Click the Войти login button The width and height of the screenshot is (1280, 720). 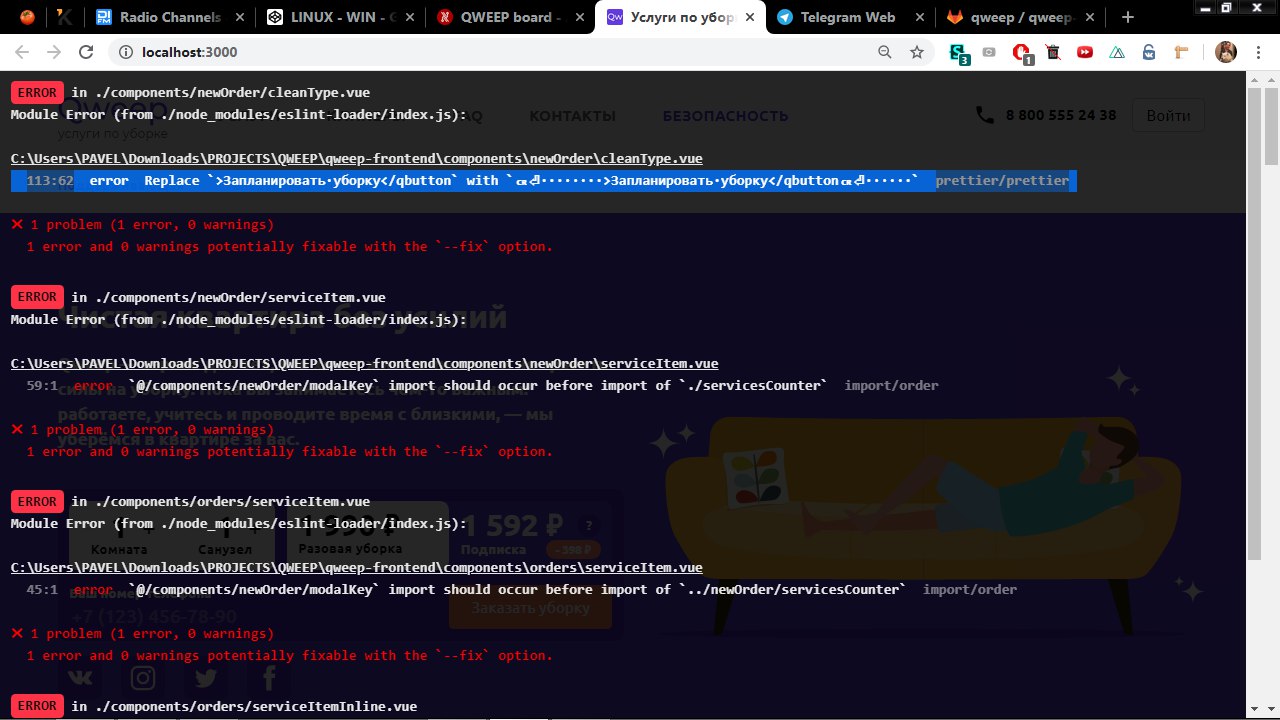1168,116
